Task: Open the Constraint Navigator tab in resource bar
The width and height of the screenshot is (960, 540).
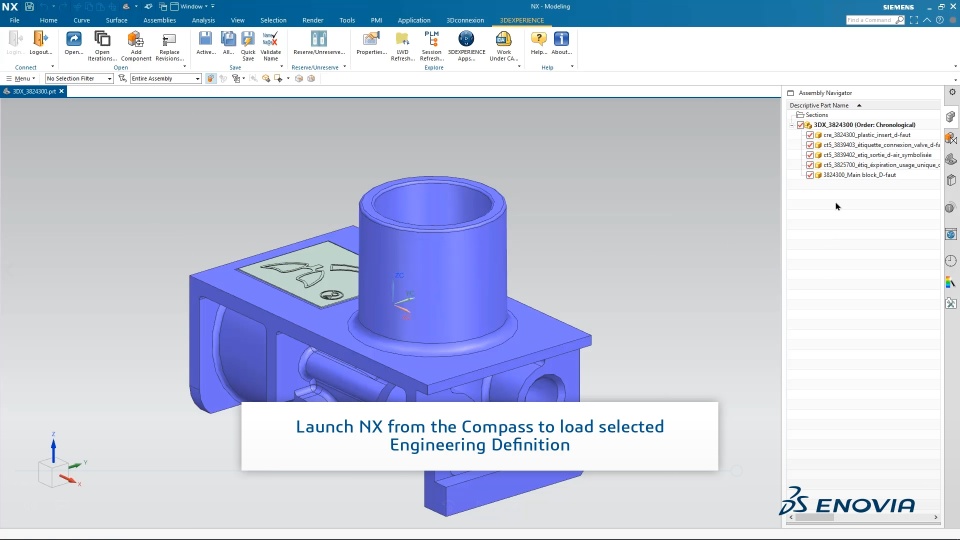Action: coord(950,138)
